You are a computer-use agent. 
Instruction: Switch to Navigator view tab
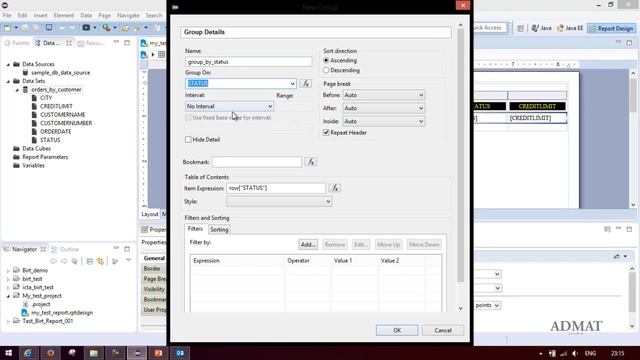click(24, 249)
